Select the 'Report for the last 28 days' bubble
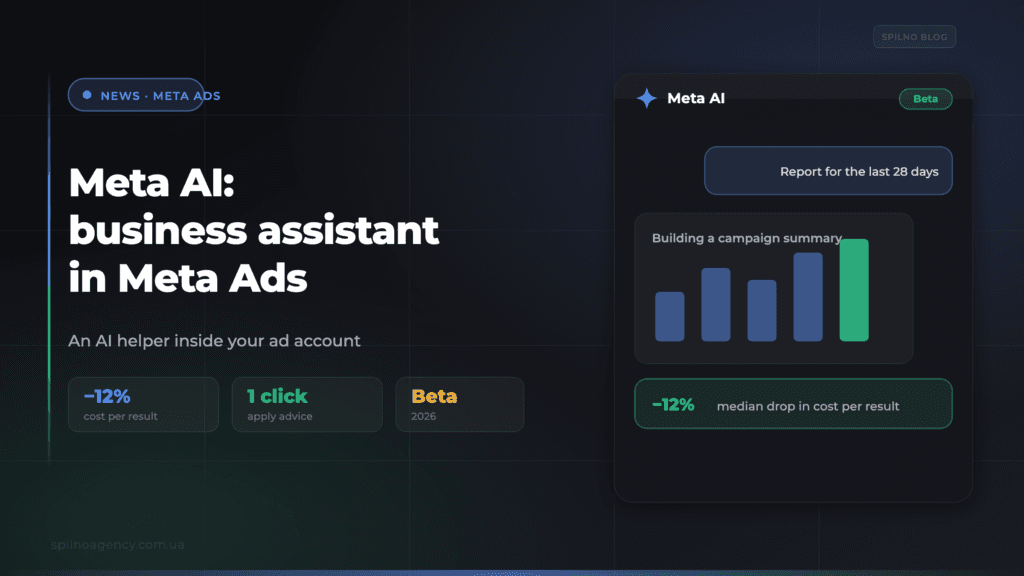The height and width of the screenshot is (576, 1024). pyautogui.click(x=828, y=171)
